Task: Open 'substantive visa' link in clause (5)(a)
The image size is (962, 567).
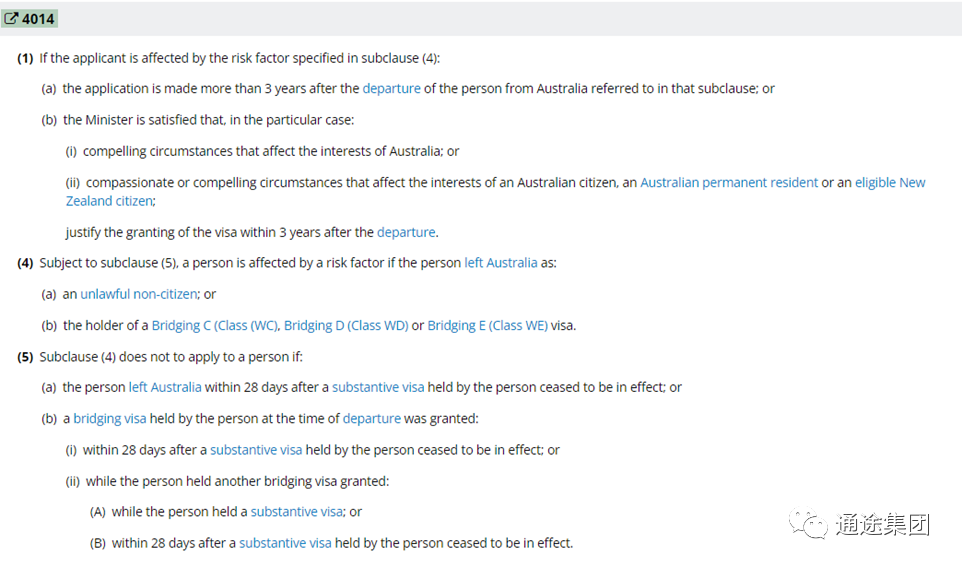Action: click(x=378, y=387)
